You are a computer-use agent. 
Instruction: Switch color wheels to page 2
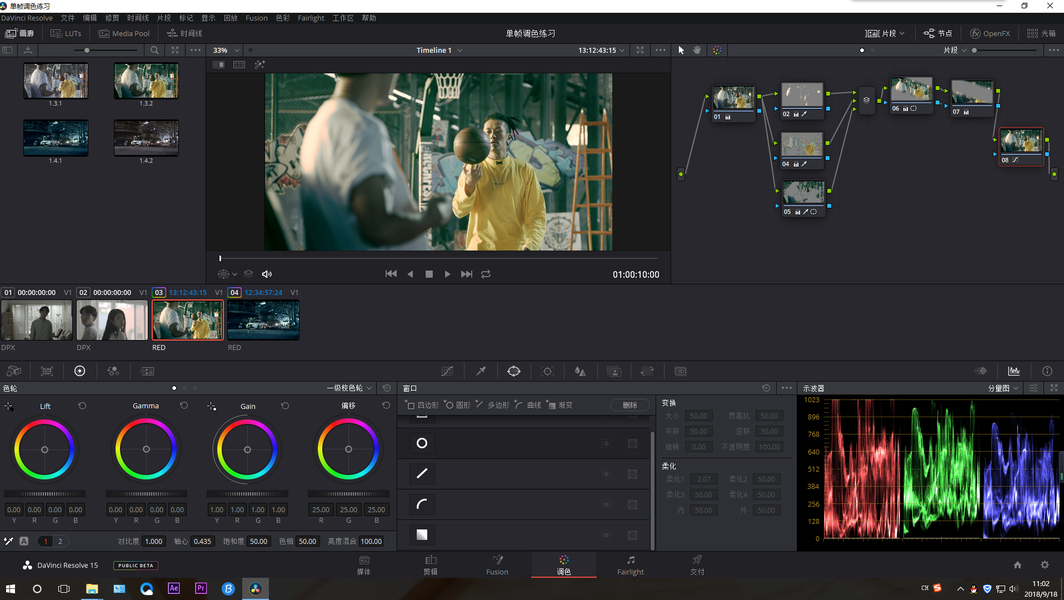point(60,542)
